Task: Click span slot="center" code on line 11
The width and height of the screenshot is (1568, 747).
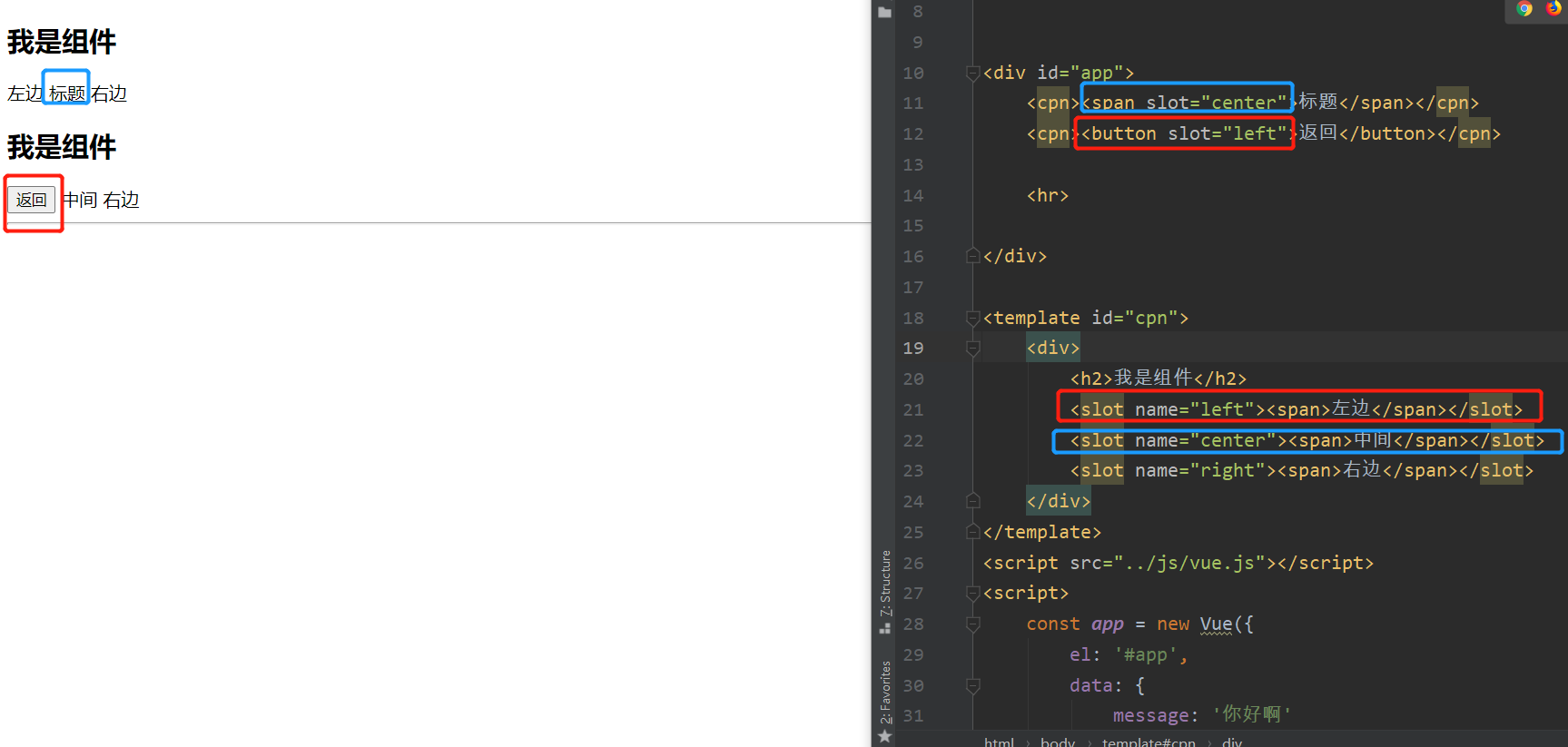Action: click(1185, 103)
